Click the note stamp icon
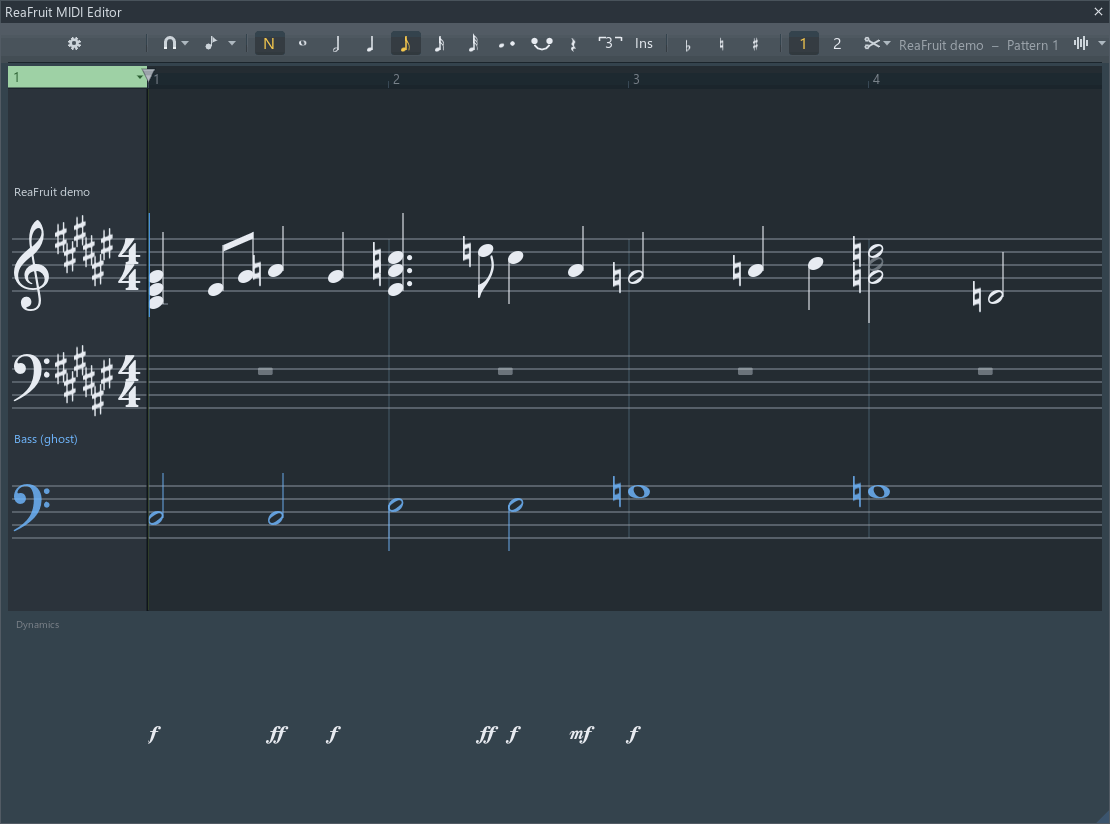 click(x=211, y=44)
